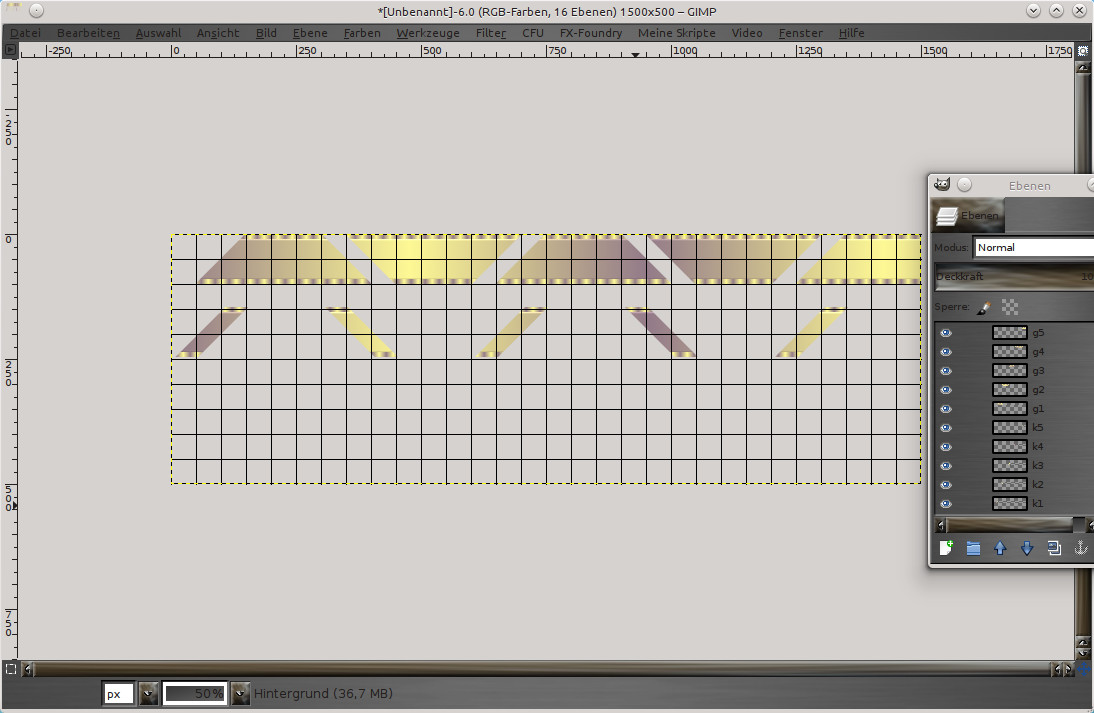Screen dimensions: 1094x713
Task: Create a new layer with the new-layer icon
Action: (946, 548)
